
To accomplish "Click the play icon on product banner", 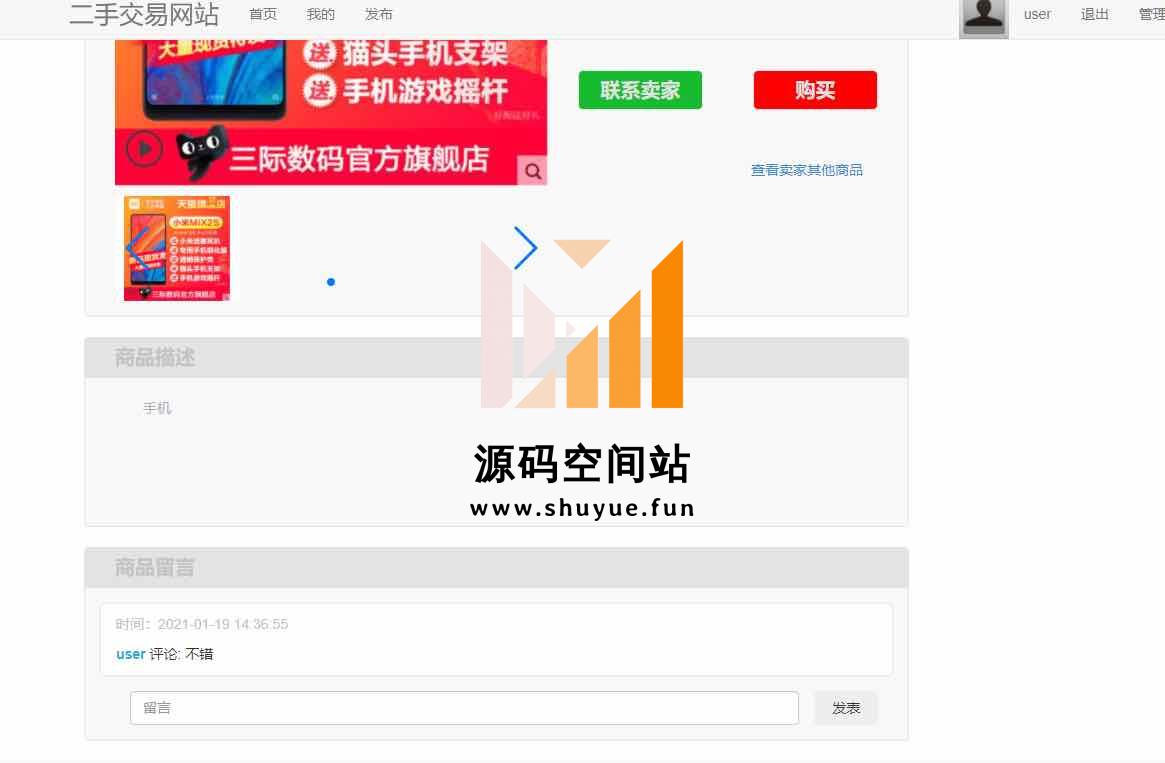I will click(144, 149).
